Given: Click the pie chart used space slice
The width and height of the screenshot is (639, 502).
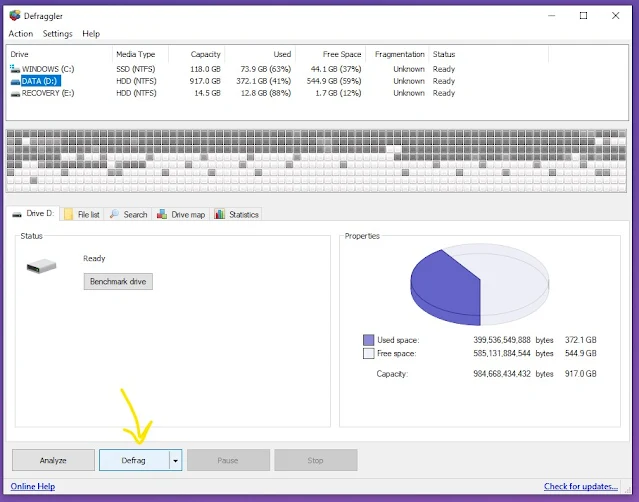Looking at the screenshot, I should coord(444,289).
